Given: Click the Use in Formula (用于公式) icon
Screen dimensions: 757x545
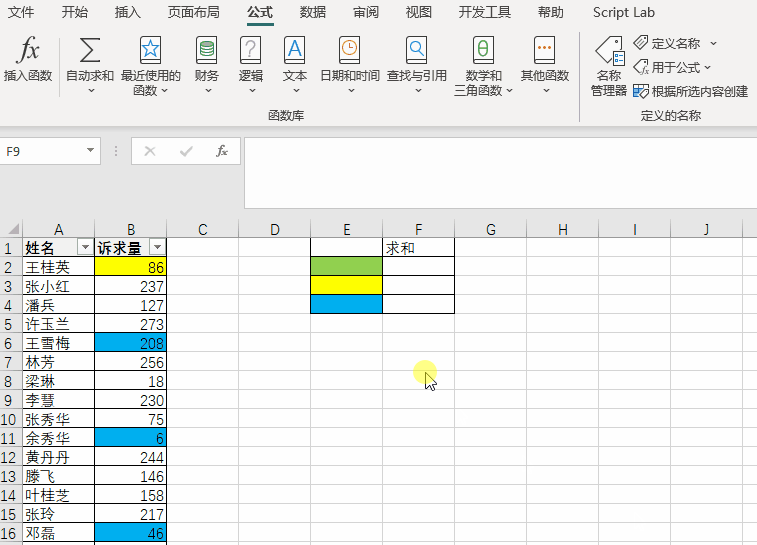Looking at the screenshot, I should [641, 67].
